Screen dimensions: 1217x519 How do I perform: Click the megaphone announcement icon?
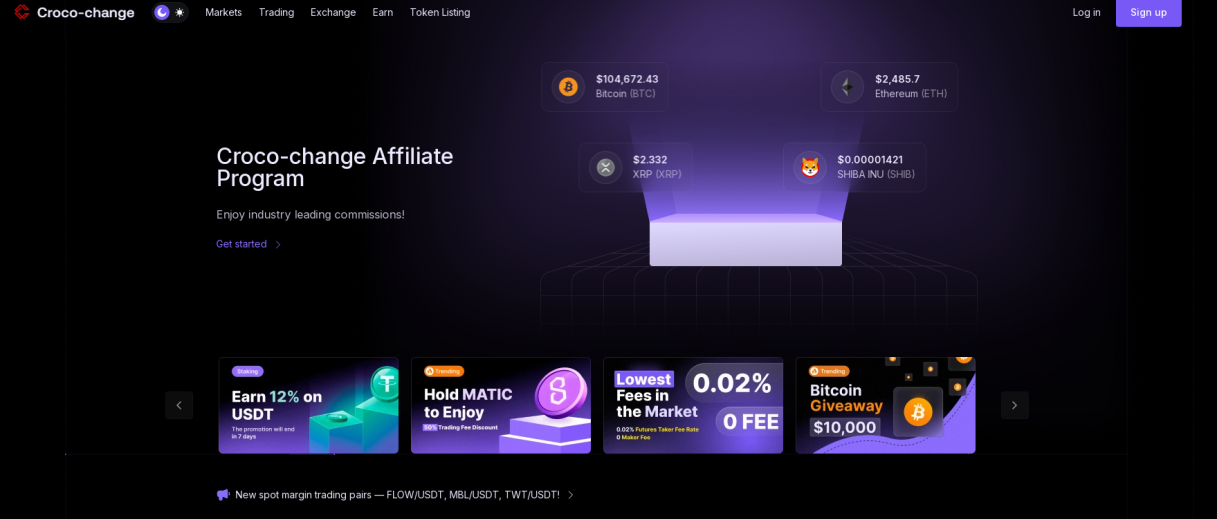click(223, 494)
